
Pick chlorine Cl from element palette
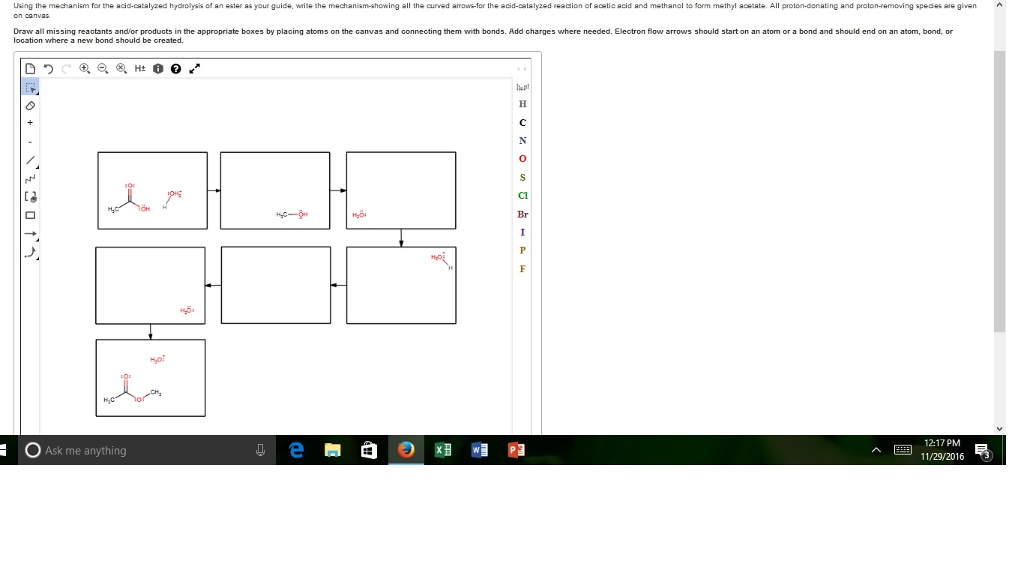(522, 195)
